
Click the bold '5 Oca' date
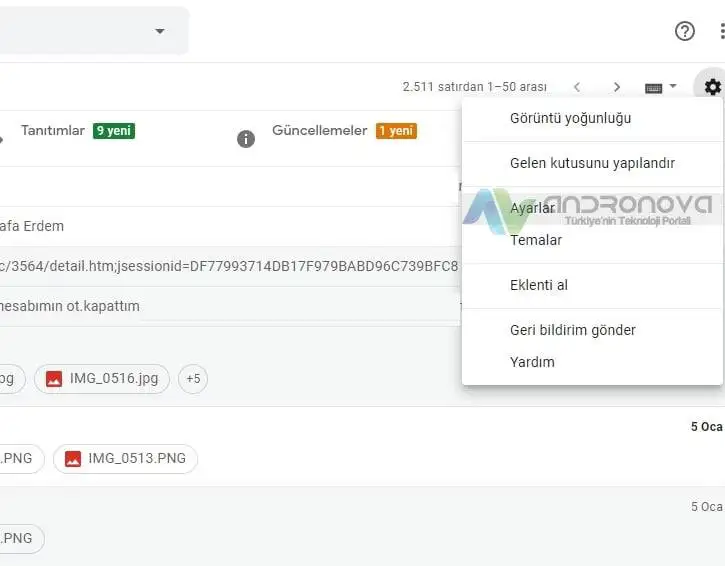707,427
